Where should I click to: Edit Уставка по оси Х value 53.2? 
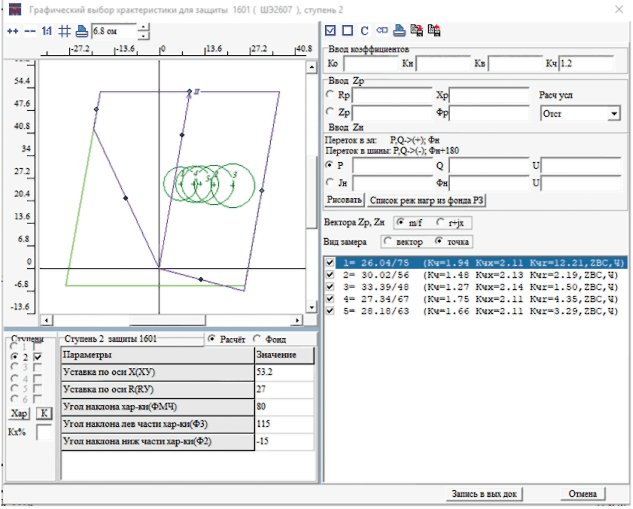284,372
